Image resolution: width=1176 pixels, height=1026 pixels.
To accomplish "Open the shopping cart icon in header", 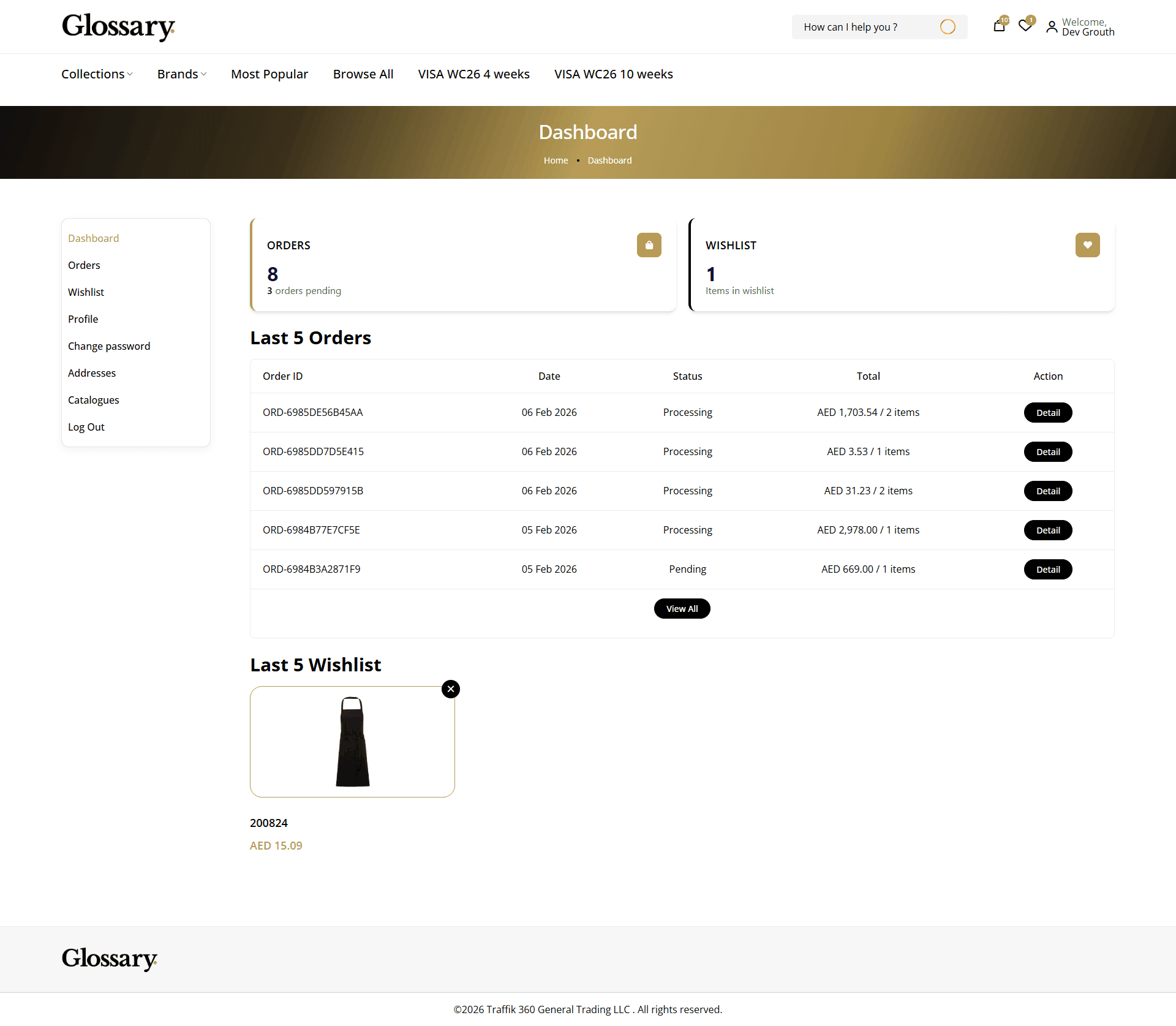I will [x=999, y=26].
